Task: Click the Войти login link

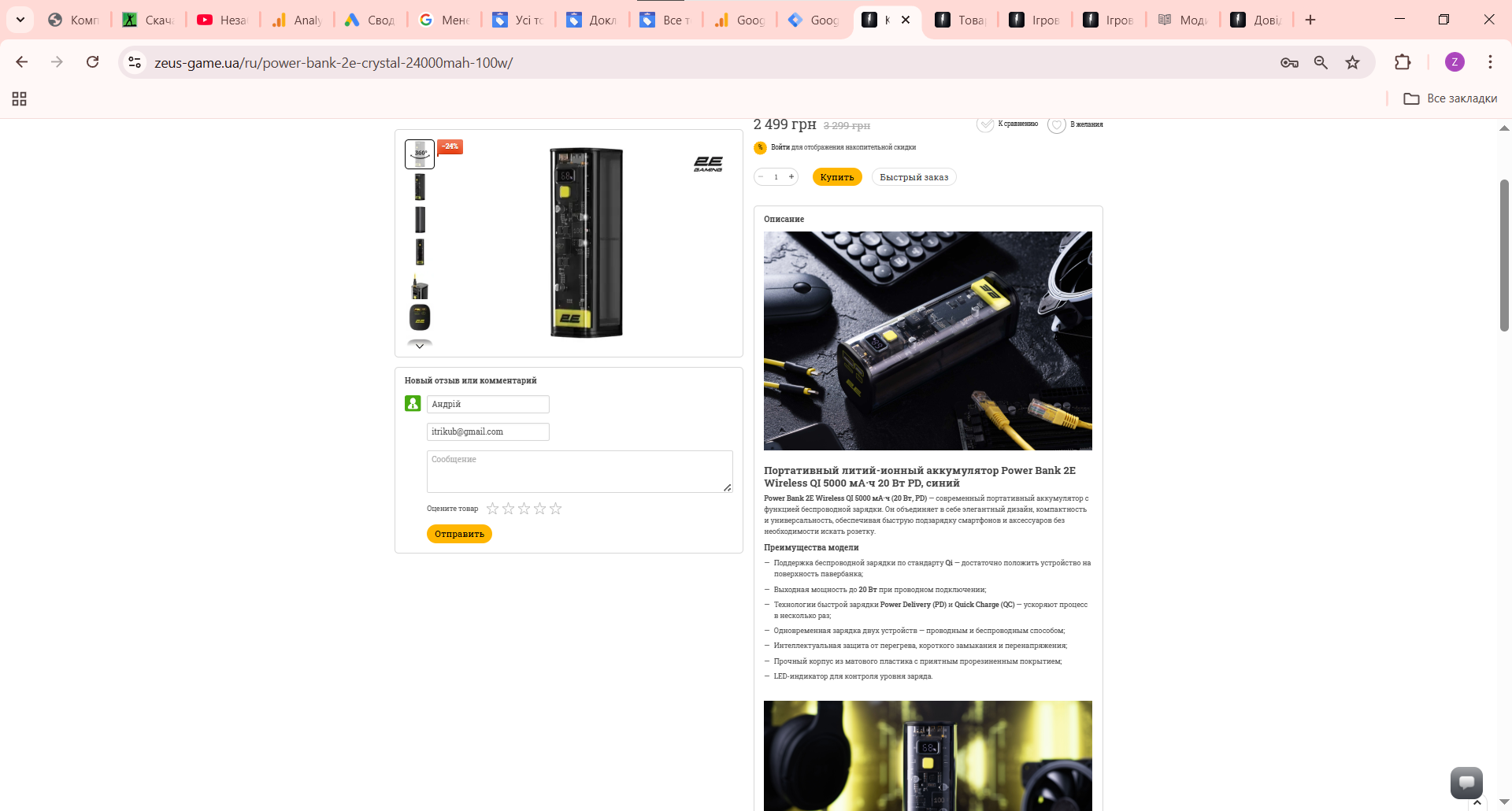Action: (x=780, y=147)
